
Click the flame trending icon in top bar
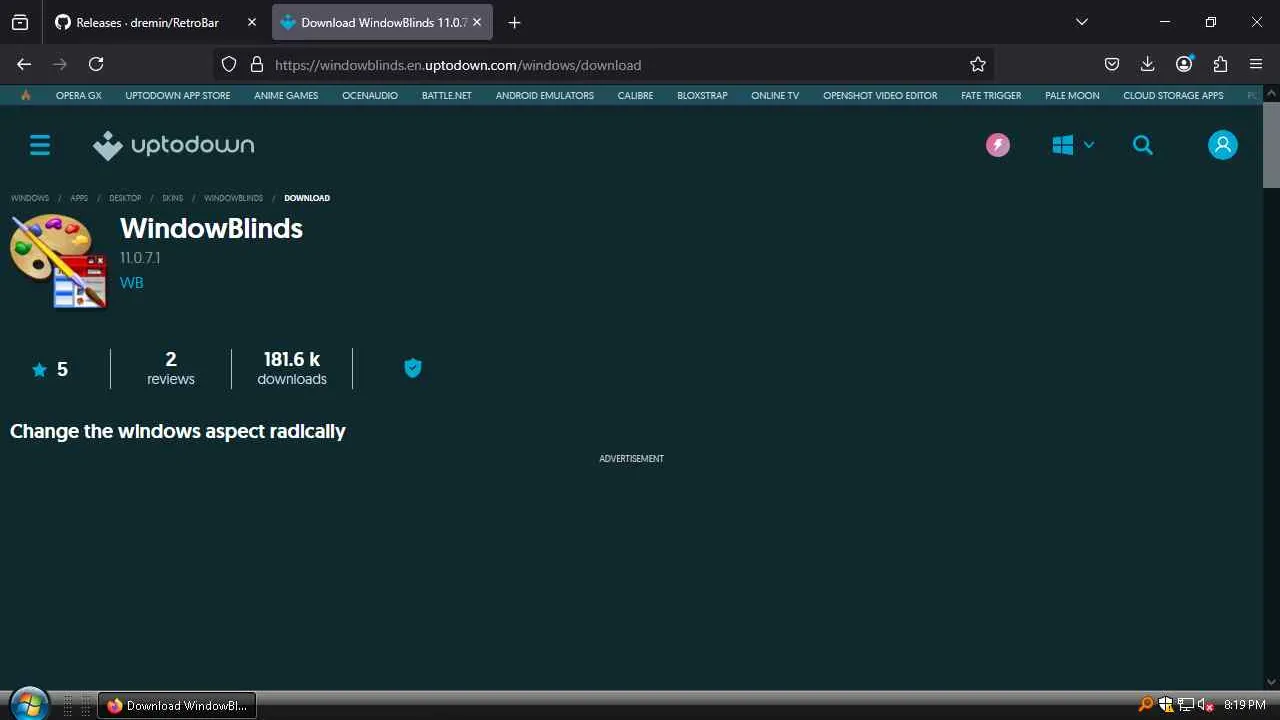[x=26, y=95]
